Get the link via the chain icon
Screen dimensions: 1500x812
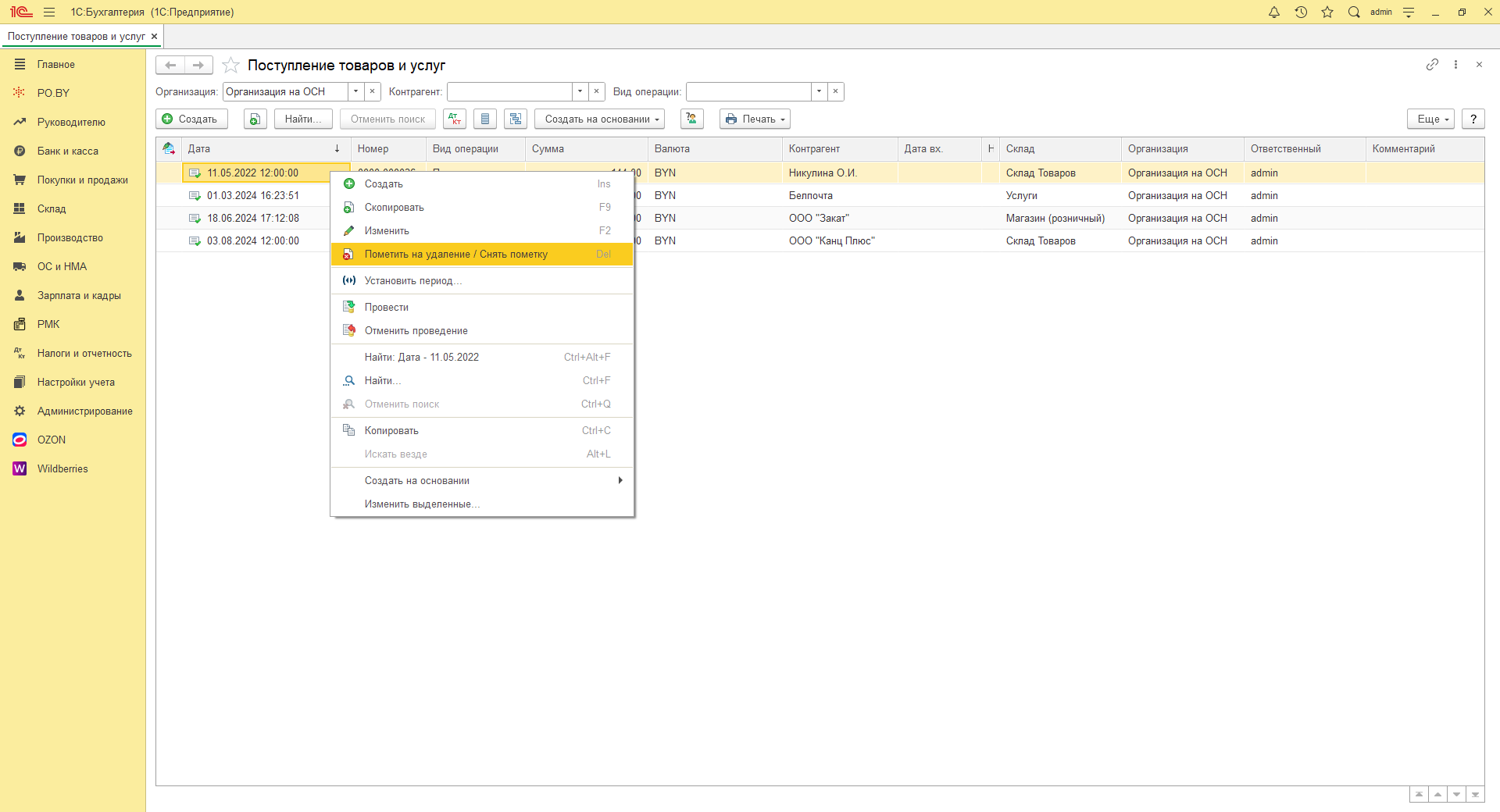[x=1432, y=65]
